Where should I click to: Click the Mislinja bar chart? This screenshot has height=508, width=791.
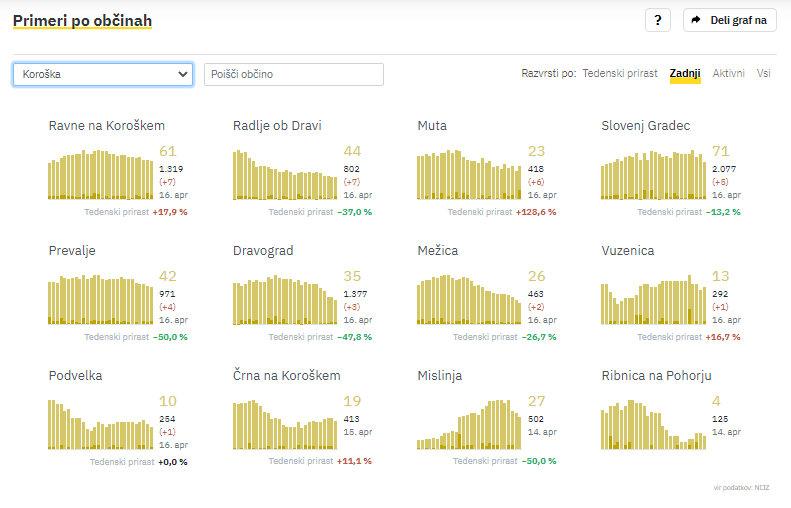(x=469, y=425)
